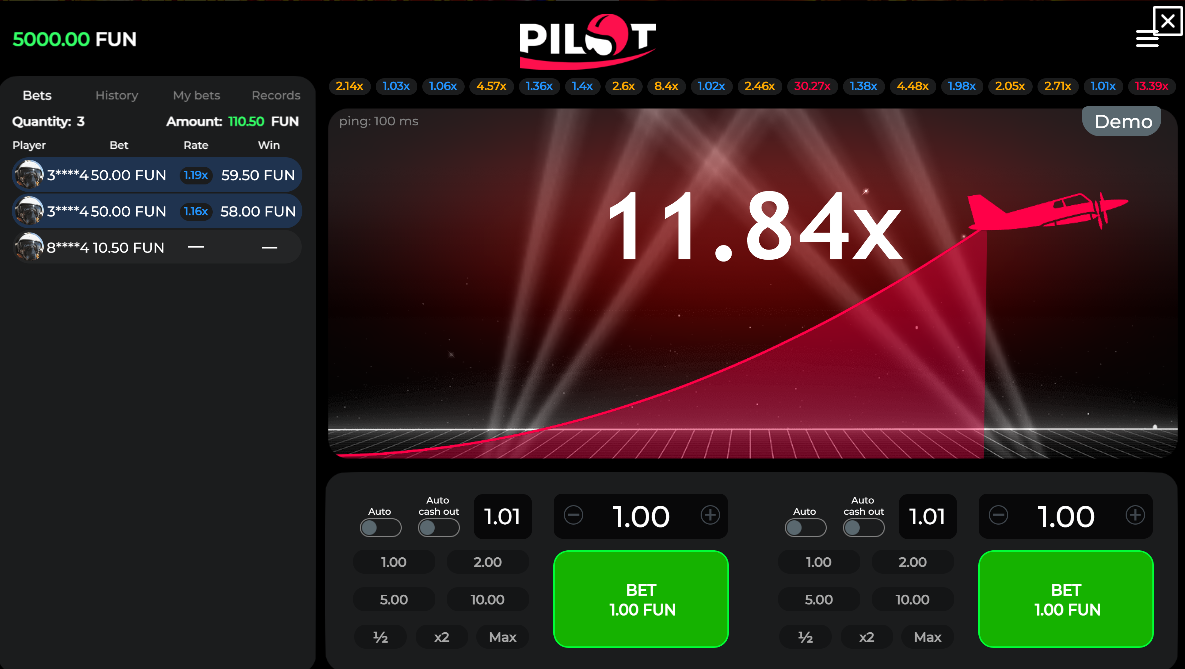Viewport: 1185px width, 669px height.
Task: Toggle Auto cash out on right panel
Action: 863,528
